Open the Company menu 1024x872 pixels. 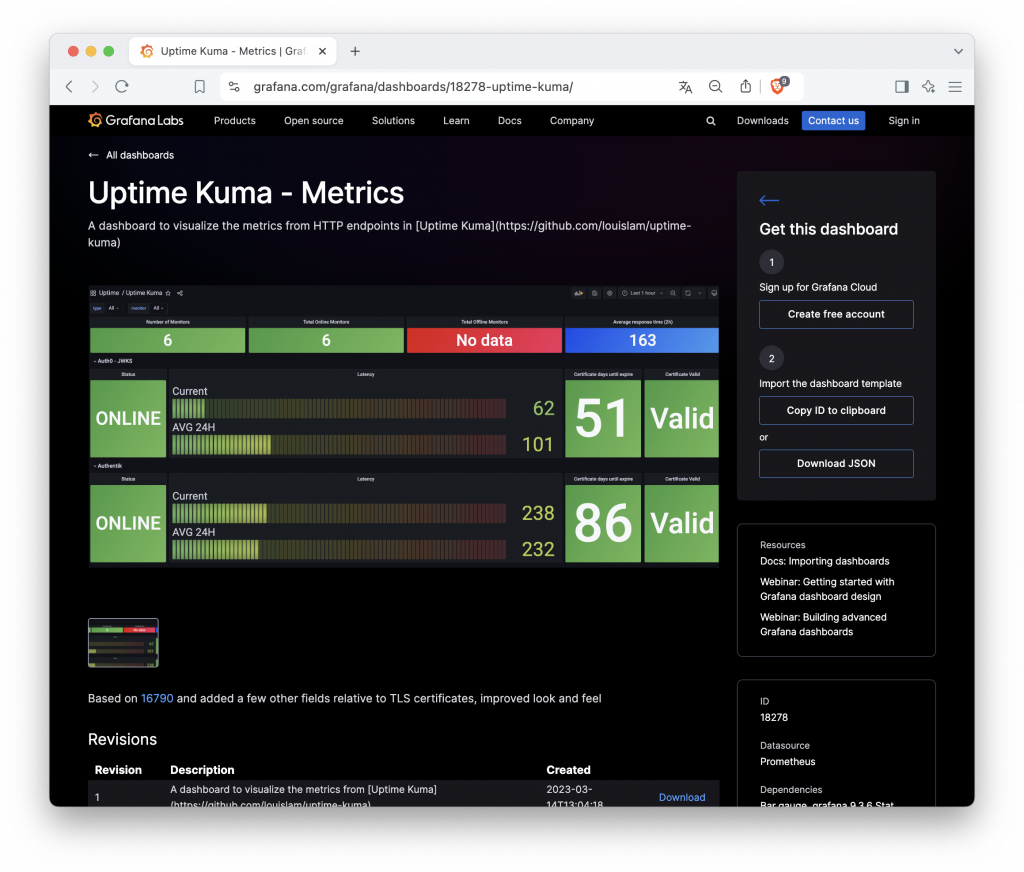point(572,121)
